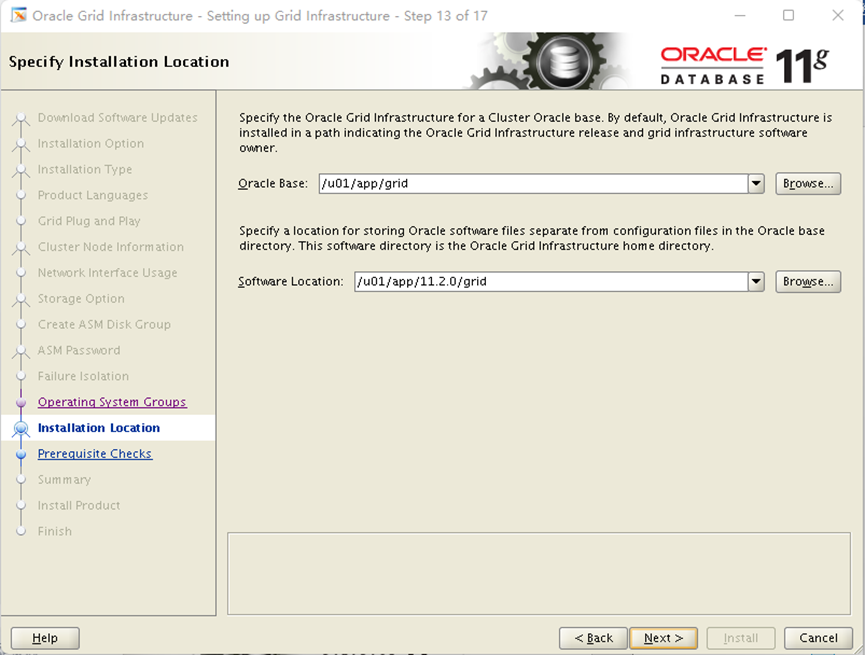Click the Installation Option step text

point(91,143)
